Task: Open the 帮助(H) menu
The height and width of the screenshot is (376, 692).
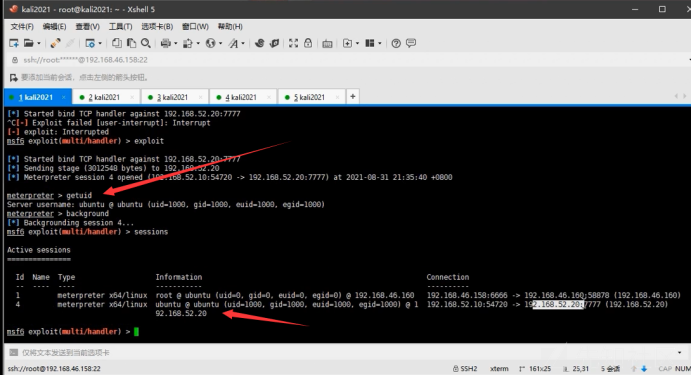Action: 230,26
